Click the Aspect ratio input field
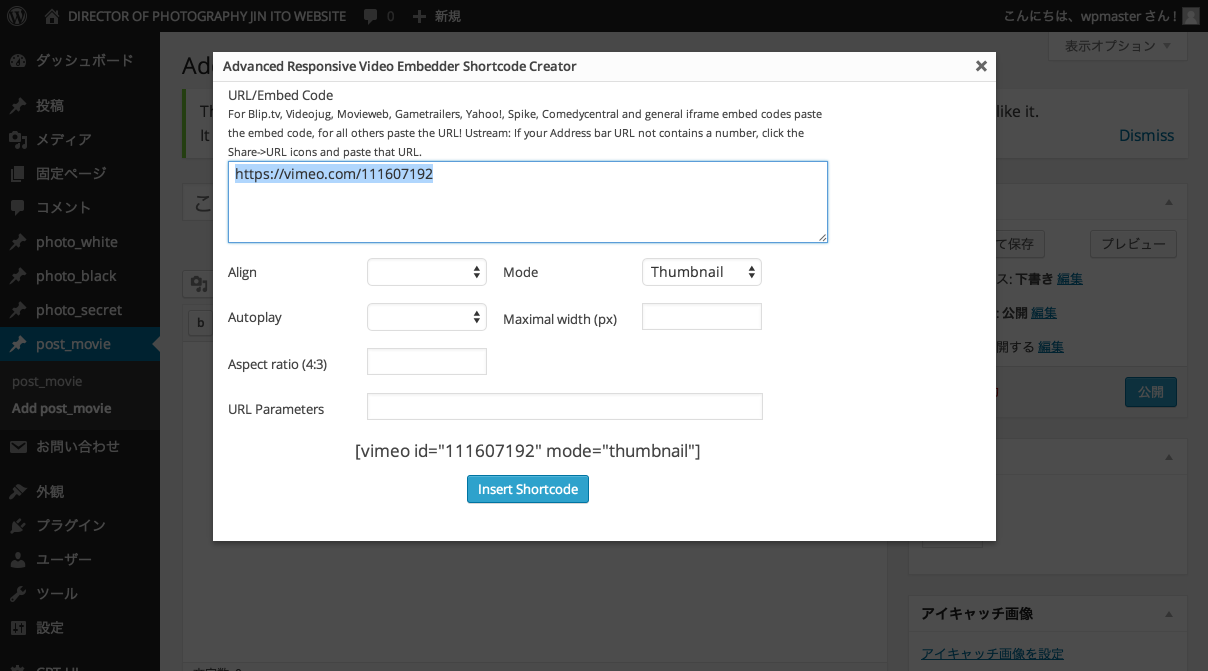 (427, 362)
